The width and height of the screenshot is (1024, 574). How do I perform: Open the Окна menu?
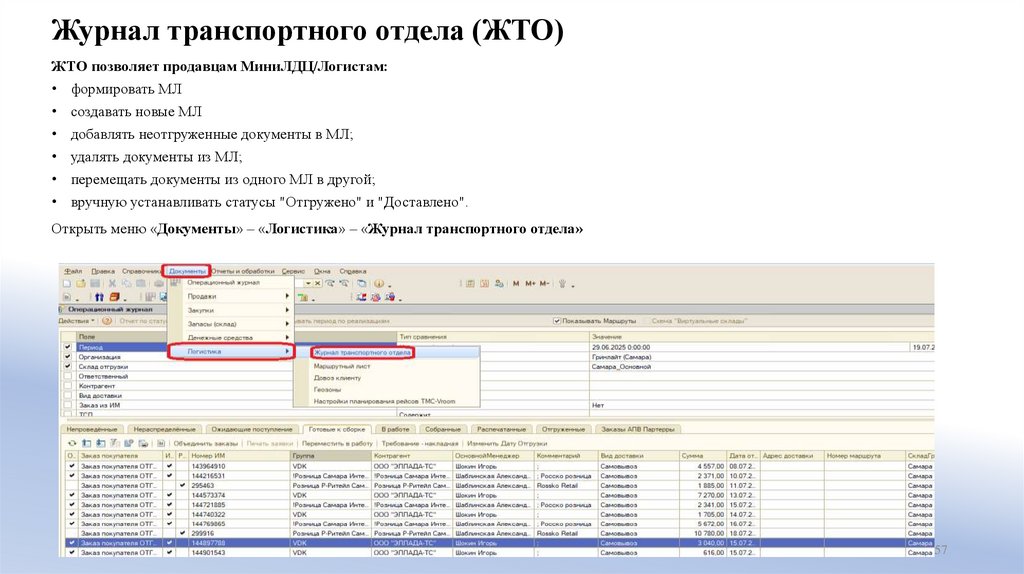pos(322,271)
